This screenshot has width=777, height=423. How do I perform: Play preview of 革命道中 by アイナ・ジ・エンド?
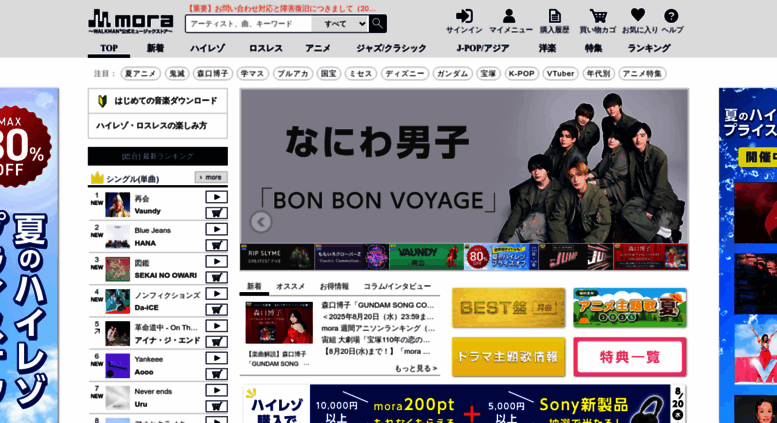217,326
